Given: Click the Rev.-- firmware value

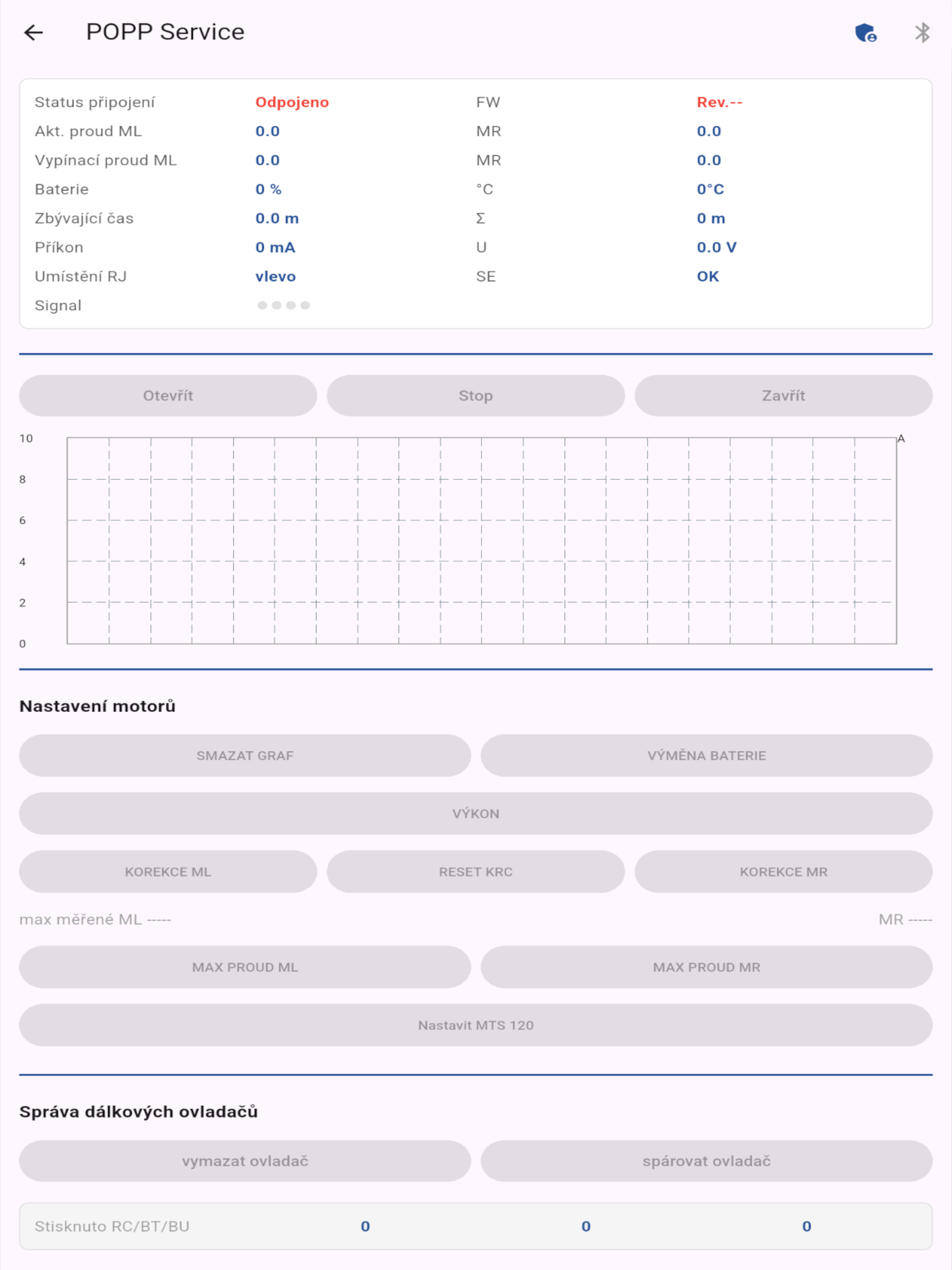Looking at the screenshot, I should click(720, 102).
